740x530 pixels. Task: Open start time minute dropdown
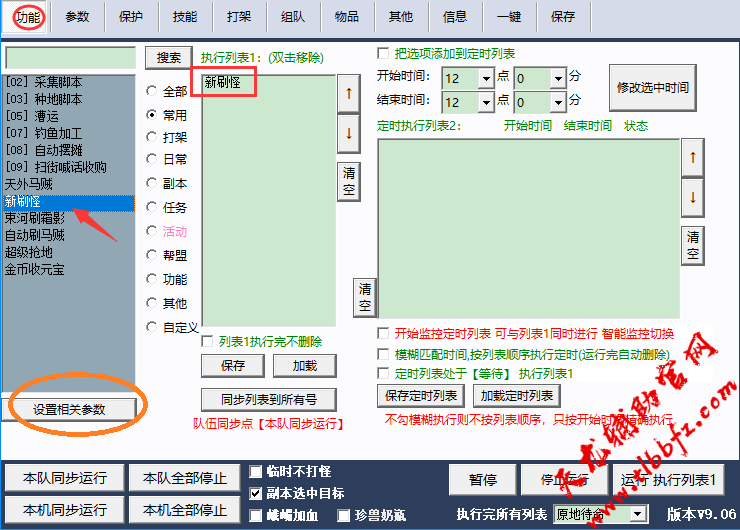pos(558,78)
